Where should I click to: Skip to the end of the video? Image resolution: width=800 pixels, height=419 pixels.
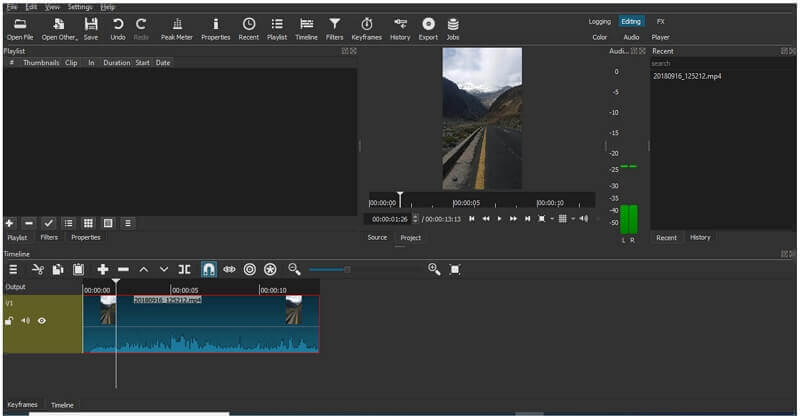pyautogui.click(x=527, y=218)
